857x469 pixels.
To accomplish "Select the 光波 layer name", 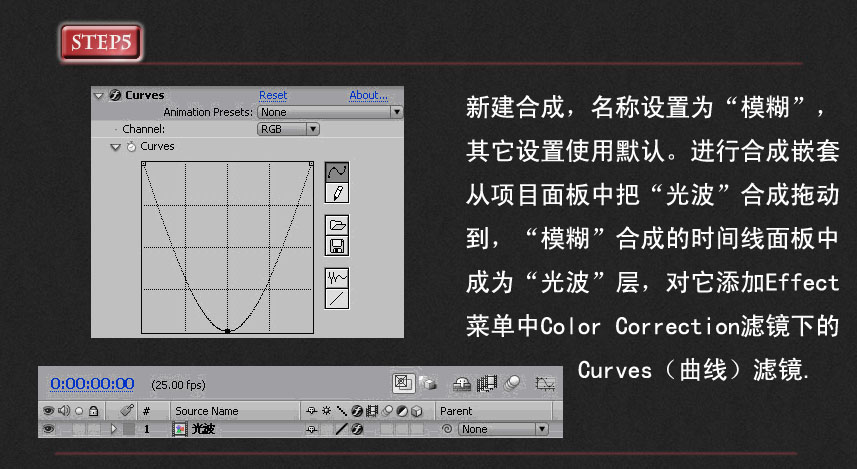I will coord(203,429).
